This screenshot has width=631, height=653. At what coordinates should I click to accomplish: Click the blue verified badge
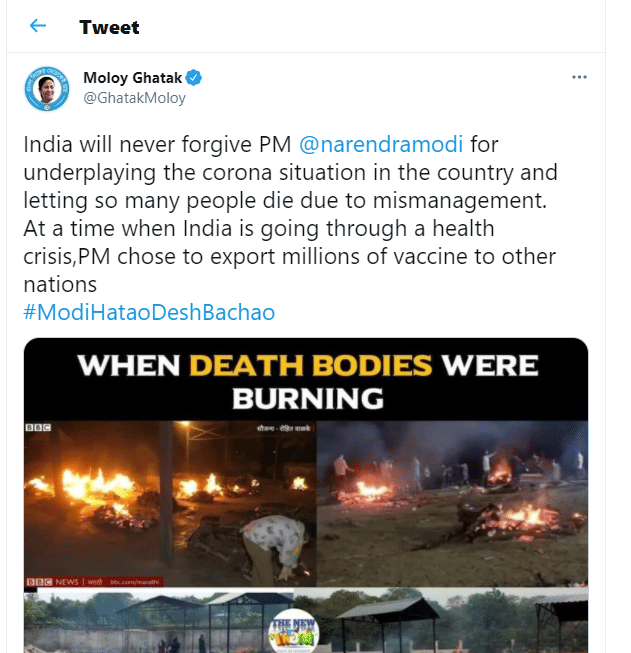[197, 78]
